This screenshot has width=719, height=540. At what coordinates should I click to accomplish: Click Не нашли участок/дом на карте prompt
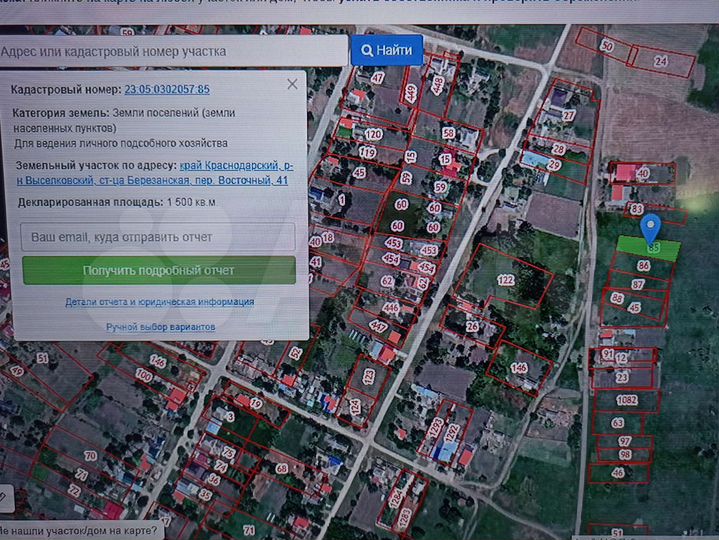77,530
